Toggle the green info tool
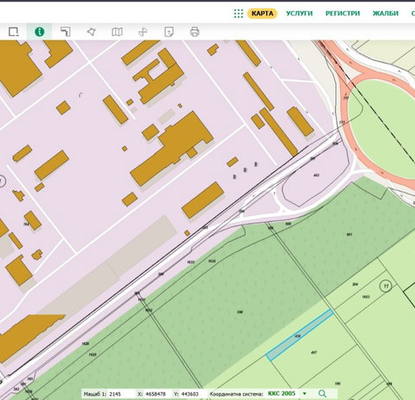 click(x=39, y=32)
